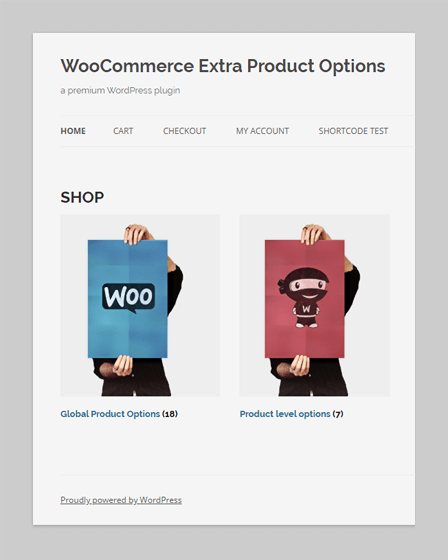The image size is (448, 560).
Task: Click the red ninja poster category image
Action: coord(315,305)
